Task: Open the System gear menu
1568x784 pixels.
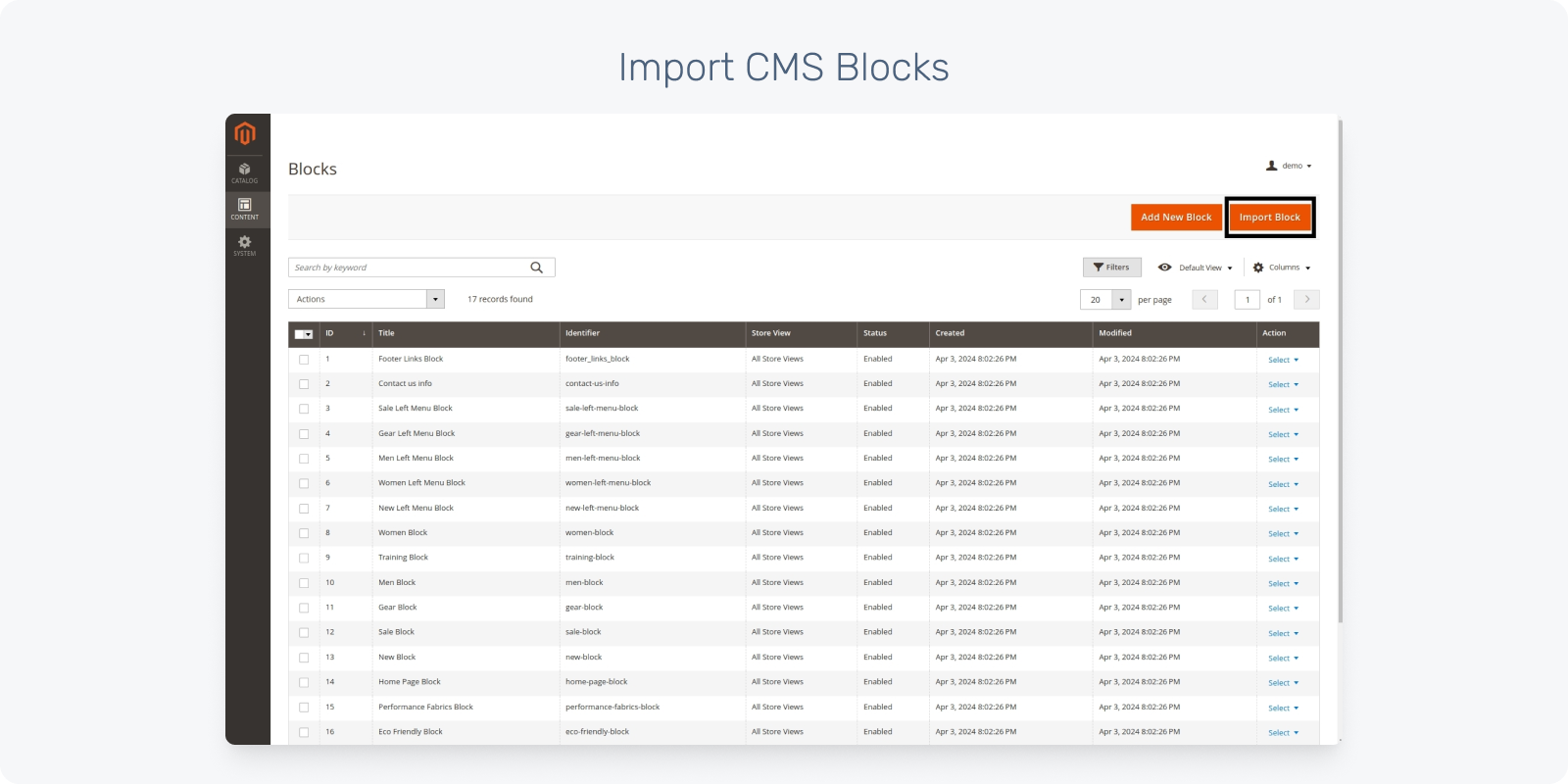Action: click(245, 245)
